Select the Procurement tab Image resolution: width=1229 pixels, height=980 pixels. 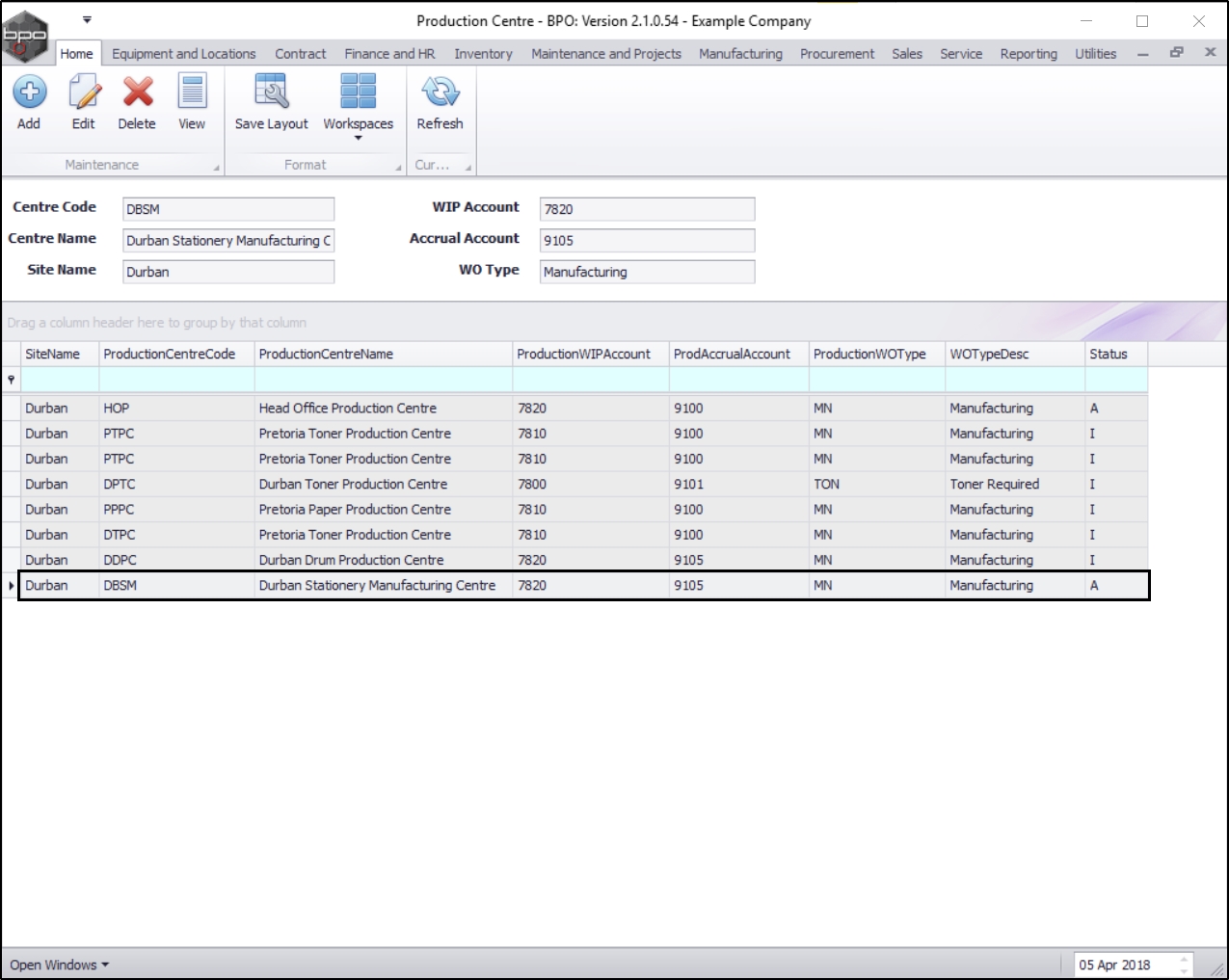[x=837, y=54]
